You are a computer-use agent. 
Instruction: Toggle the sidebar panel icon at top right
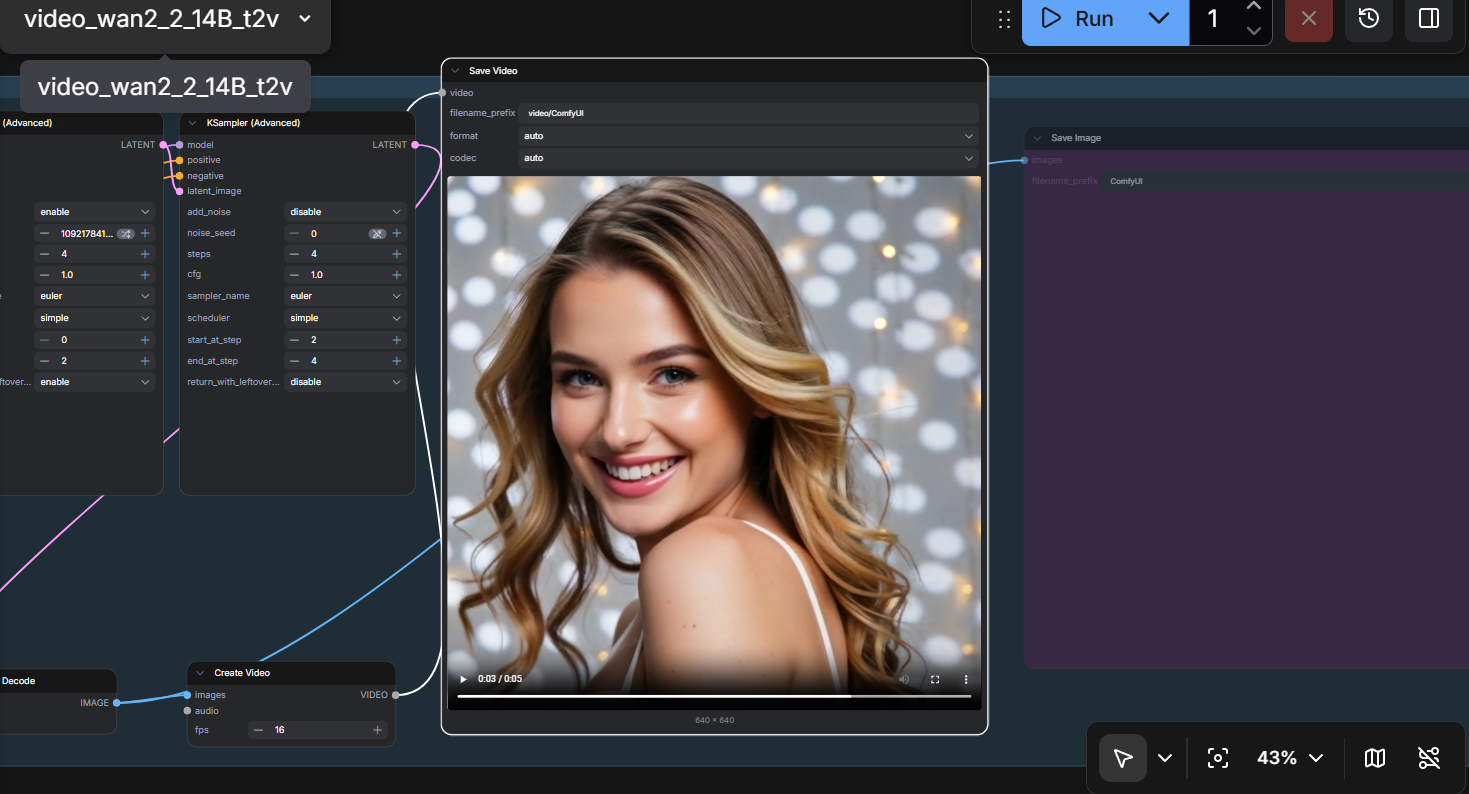1428,19
